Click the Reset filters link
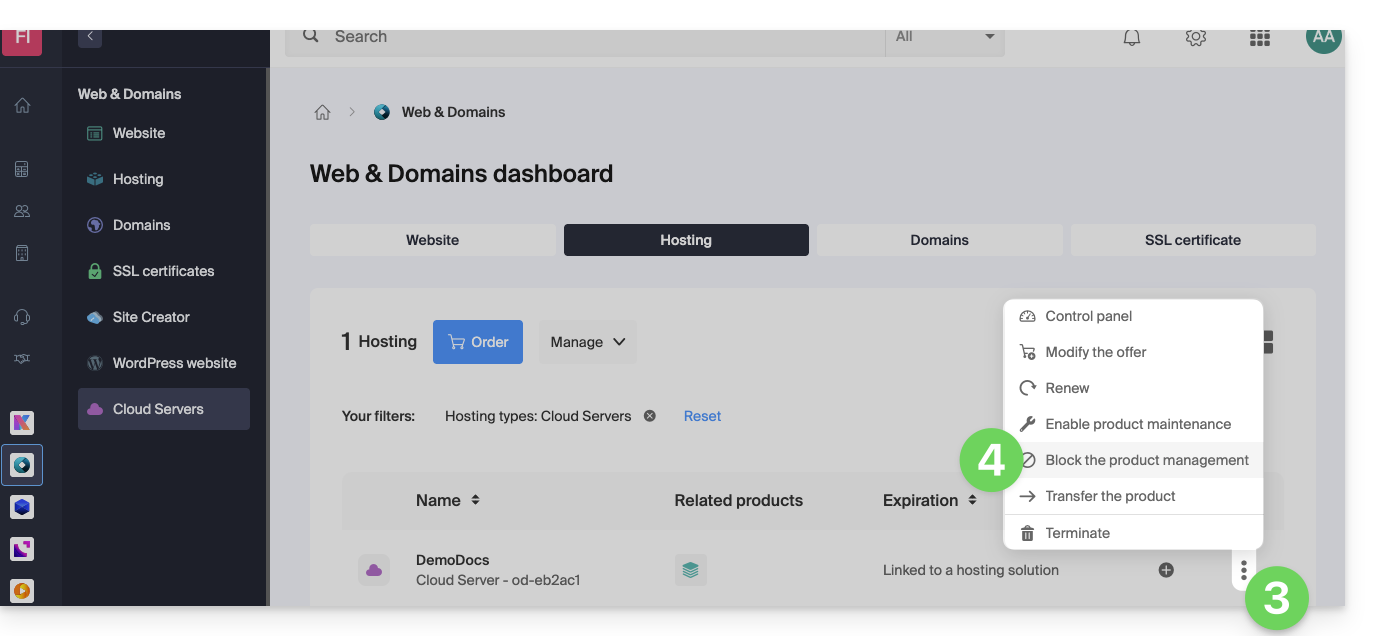Viewport: 1375px width, 636px height. 702,416
